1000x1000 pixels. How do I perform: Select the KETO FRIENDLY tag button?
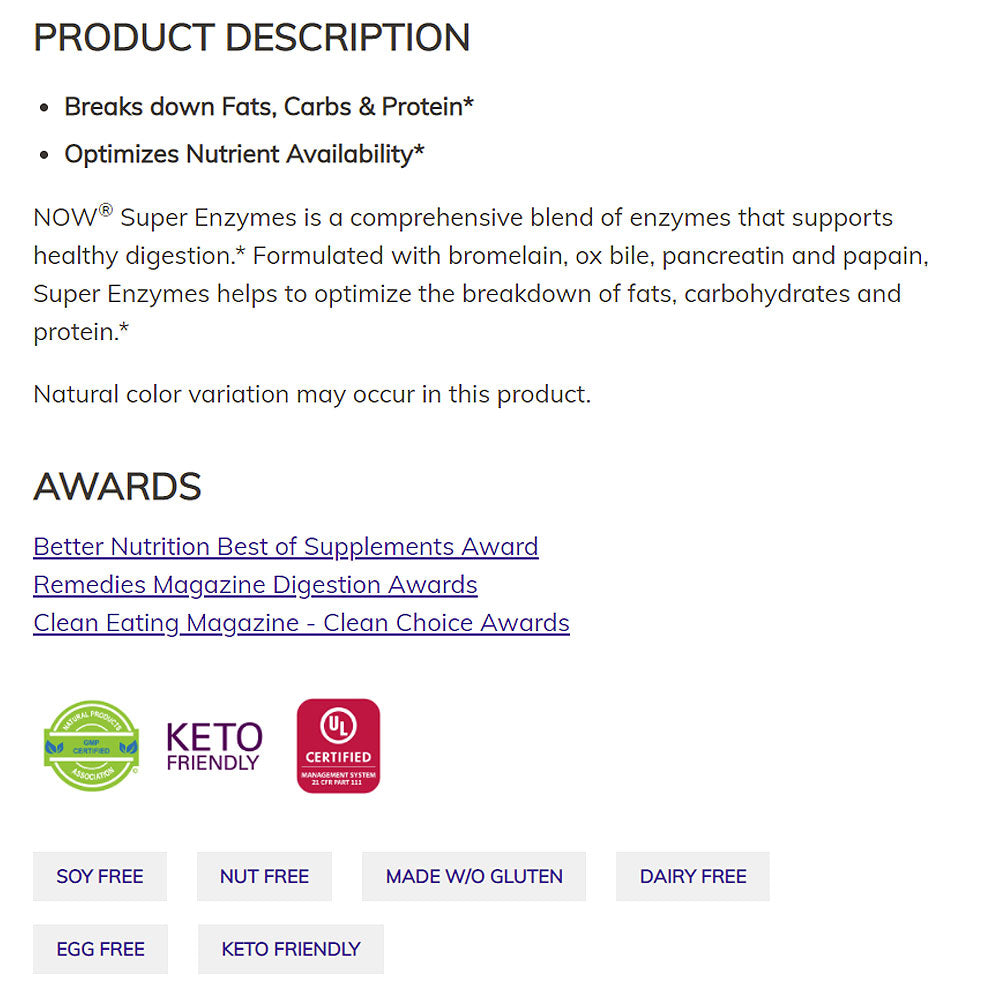(x=291, y=949)
